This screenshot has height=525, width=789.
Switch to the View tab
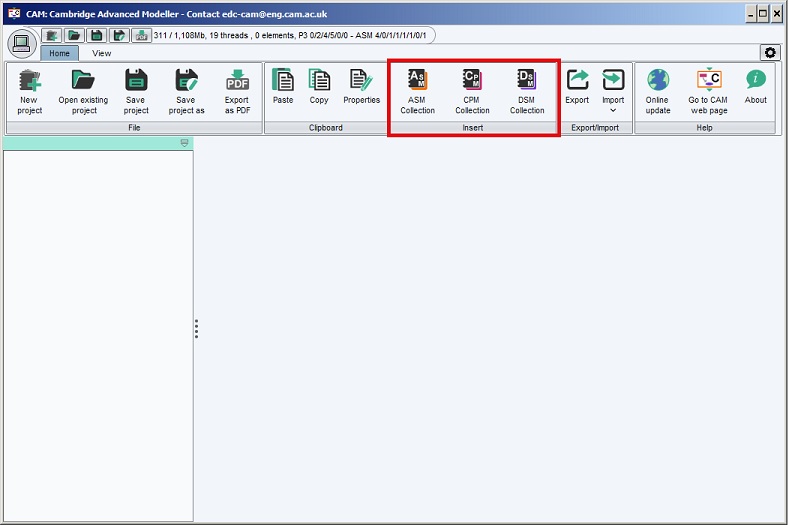pyautogui.click(x=102, y=53)
